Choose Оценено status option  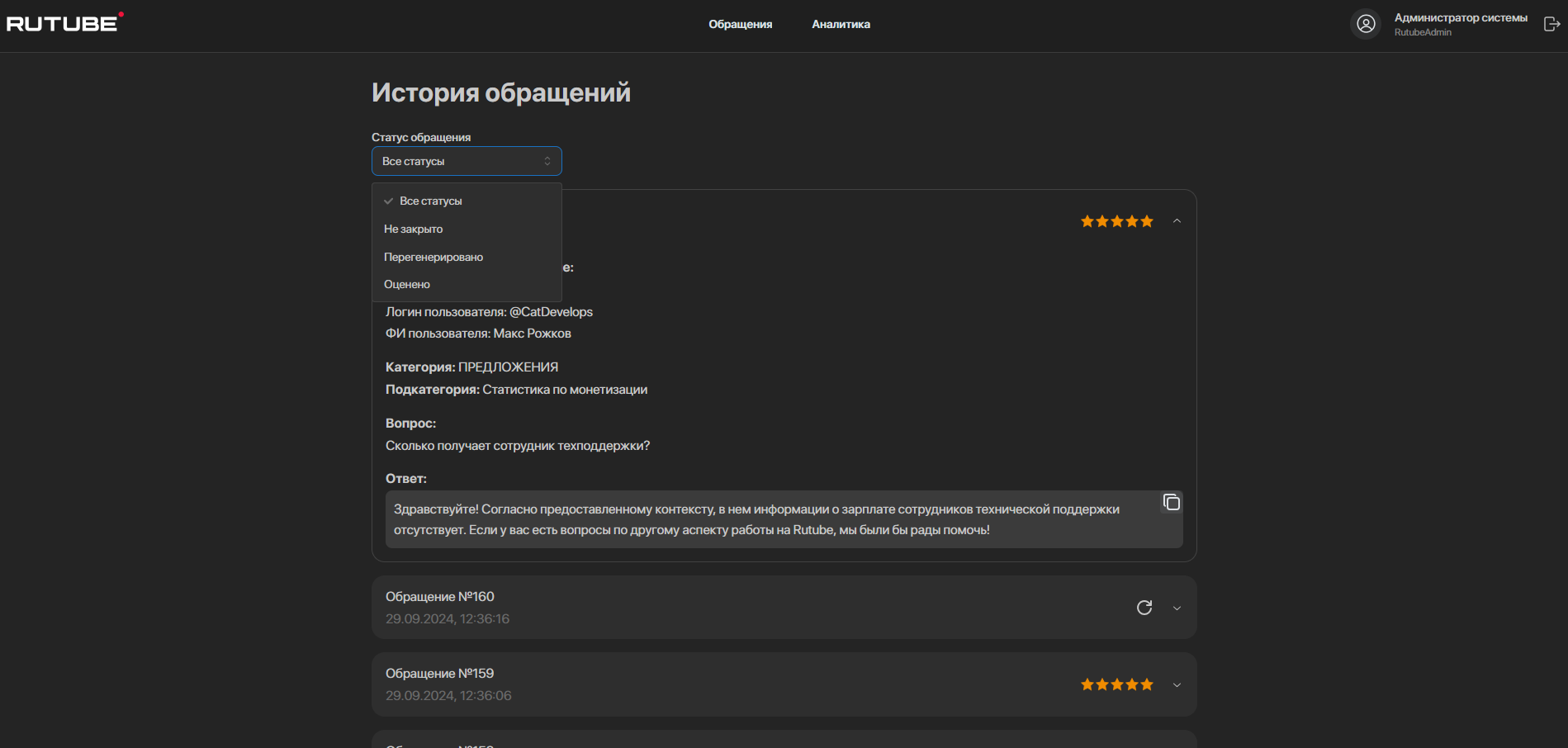pos(407,285)
